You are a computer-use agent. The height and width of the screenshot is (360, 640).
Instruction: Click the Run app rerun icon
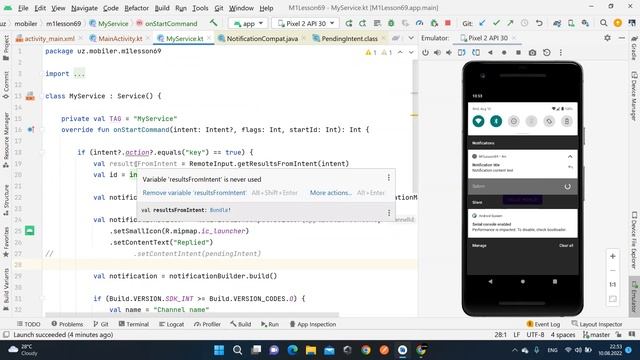click(349, 23)
